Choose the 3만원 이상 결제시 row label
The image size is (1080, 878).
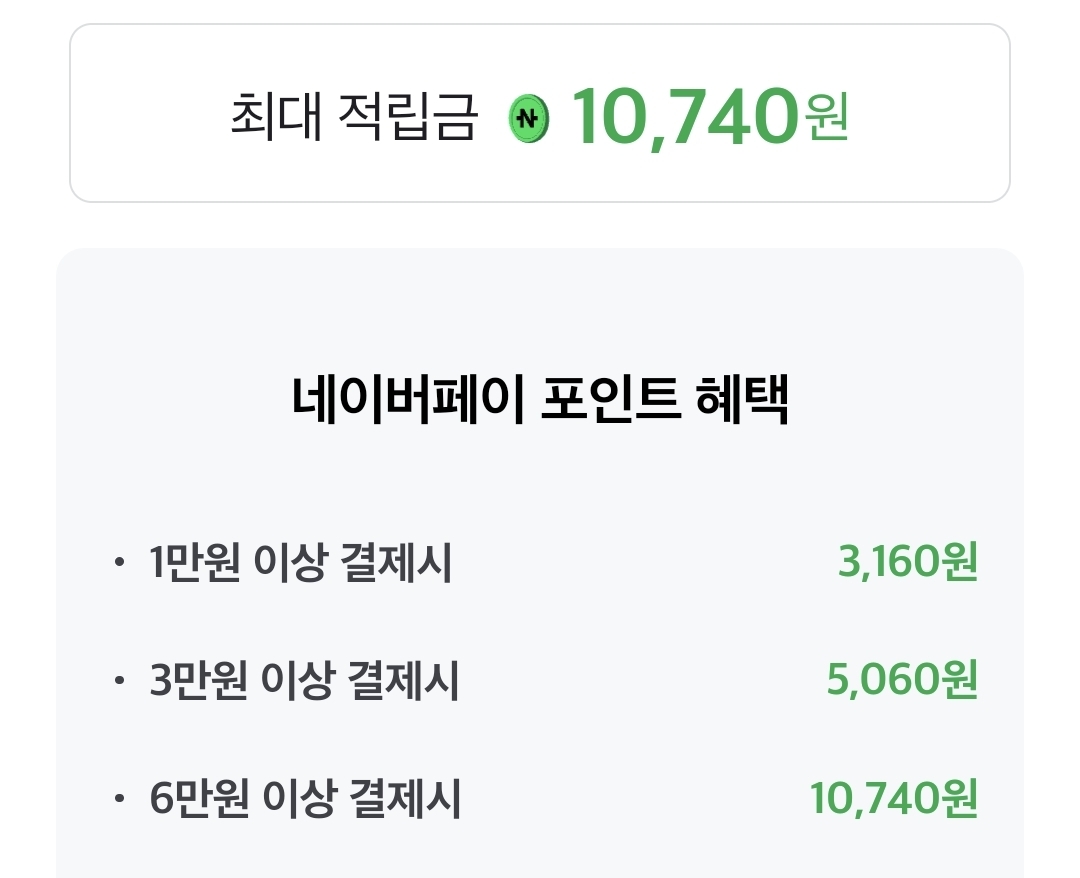point(304,682)
